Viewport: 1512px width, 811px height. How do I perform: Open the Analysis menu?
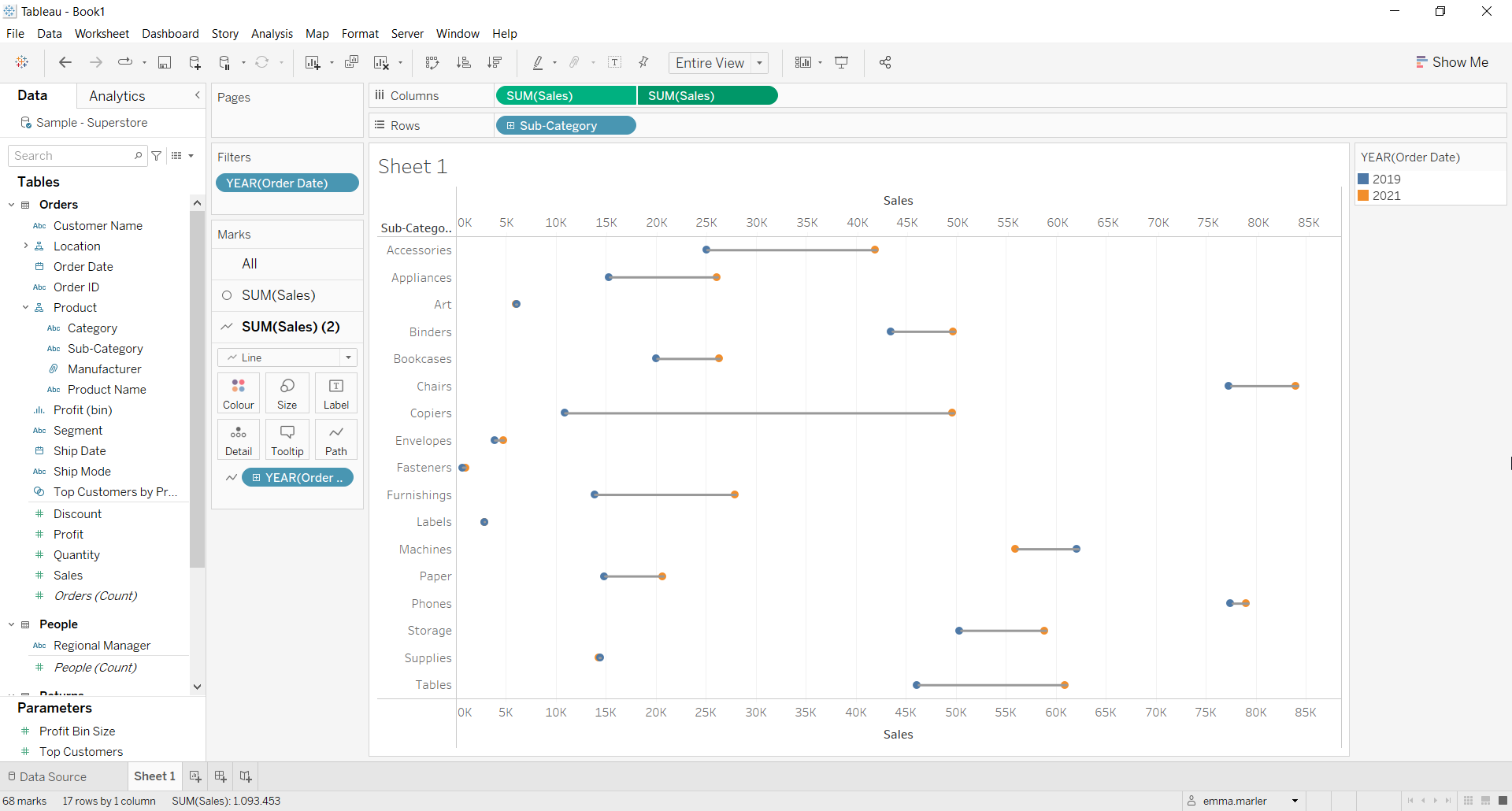click(x=272, y=34)
